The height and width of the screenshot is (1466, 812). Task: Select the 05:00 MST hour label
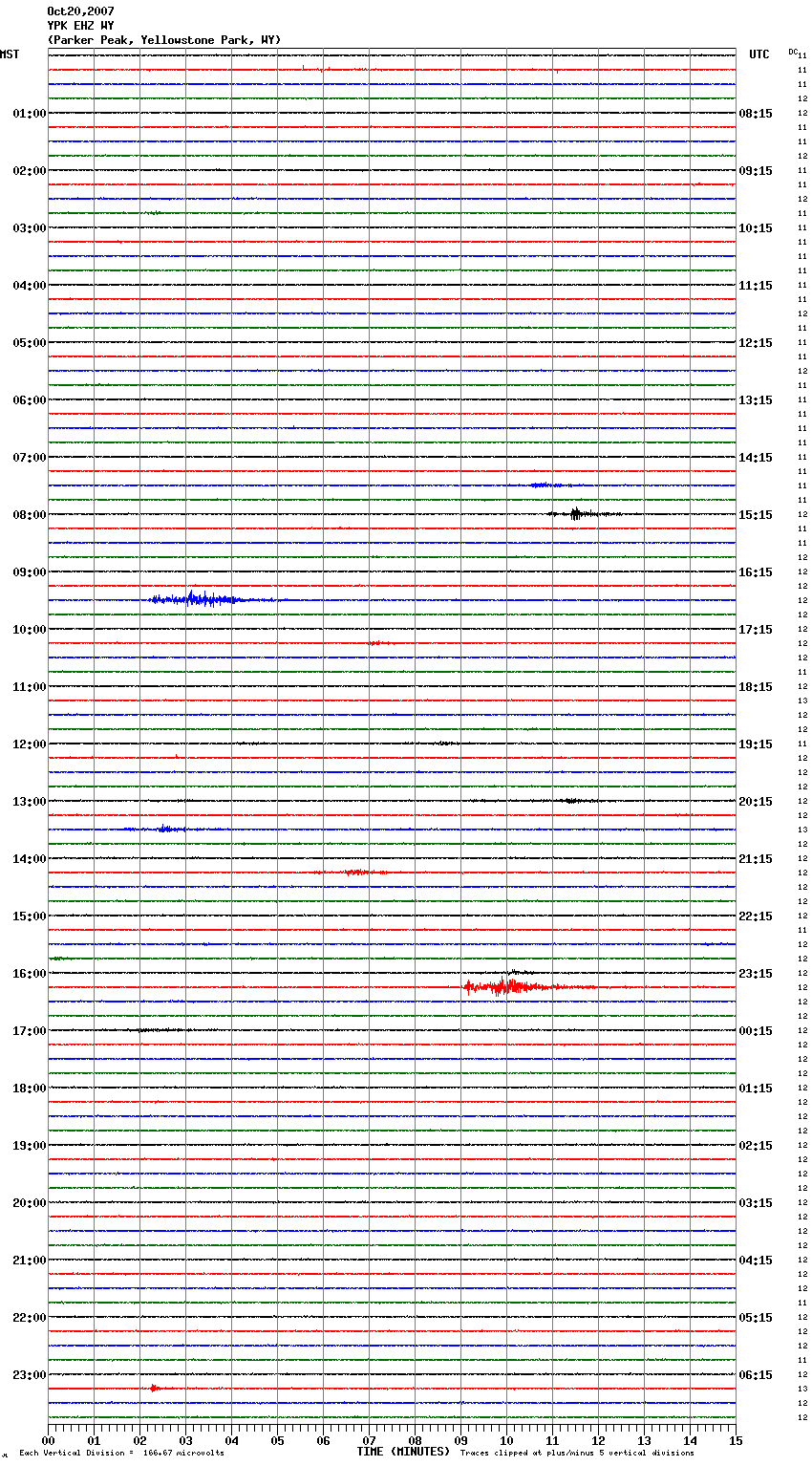pyautogui.click(x=29, y=343)
